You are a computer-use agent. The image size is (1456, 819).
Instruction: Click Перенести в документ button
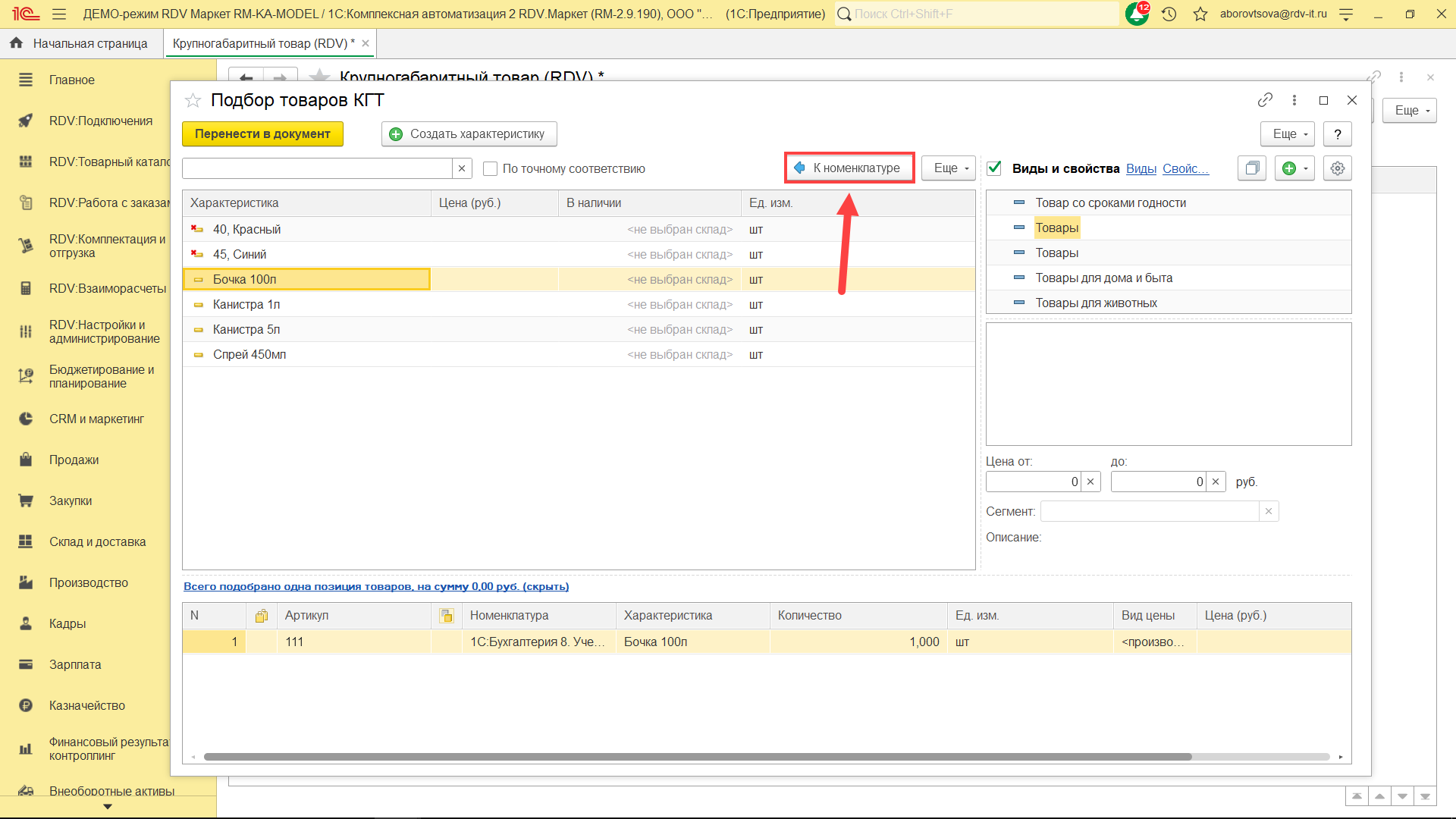(262, 134)
